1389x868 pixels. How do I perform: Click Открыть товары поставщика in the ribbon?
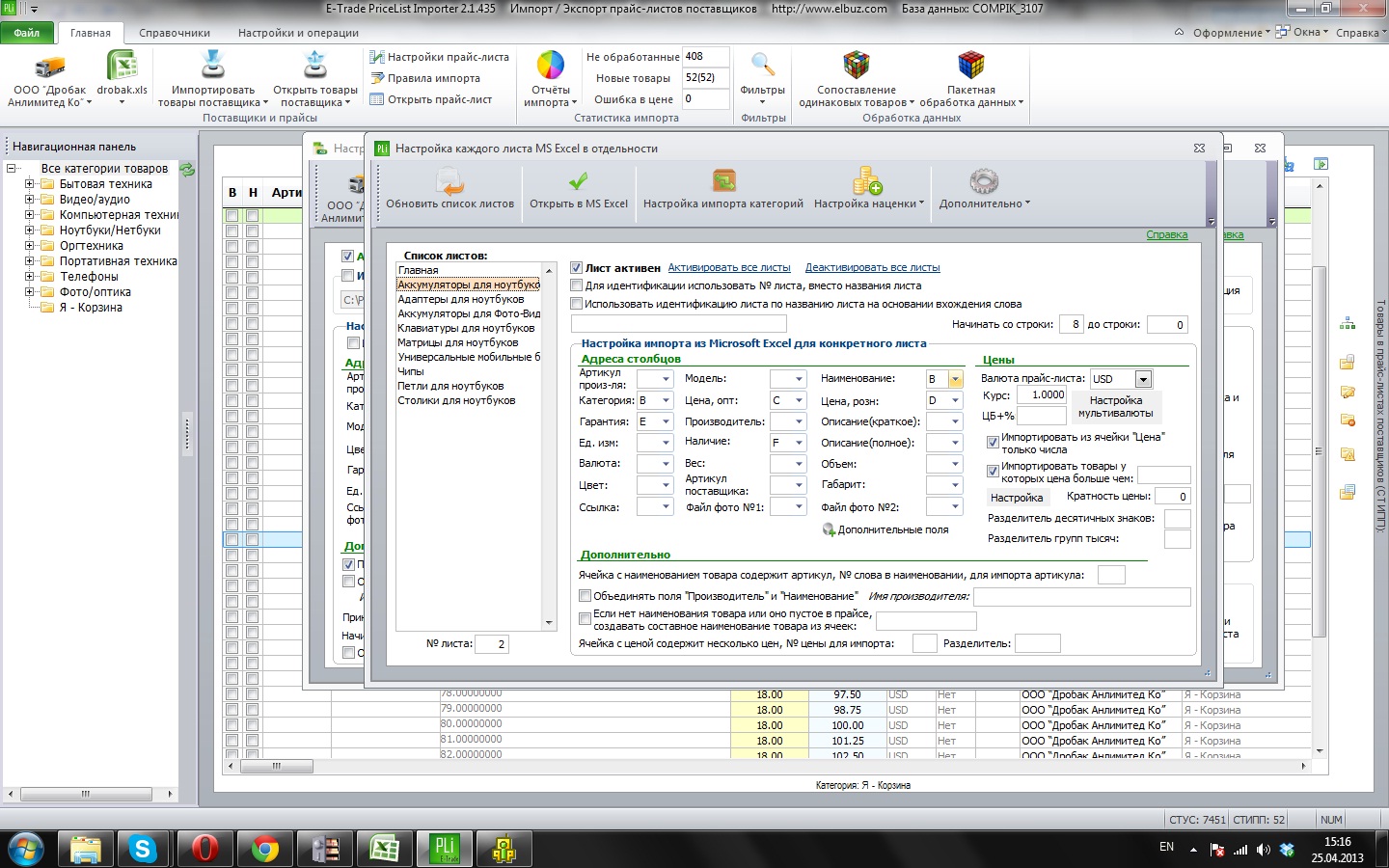(314, 79)
